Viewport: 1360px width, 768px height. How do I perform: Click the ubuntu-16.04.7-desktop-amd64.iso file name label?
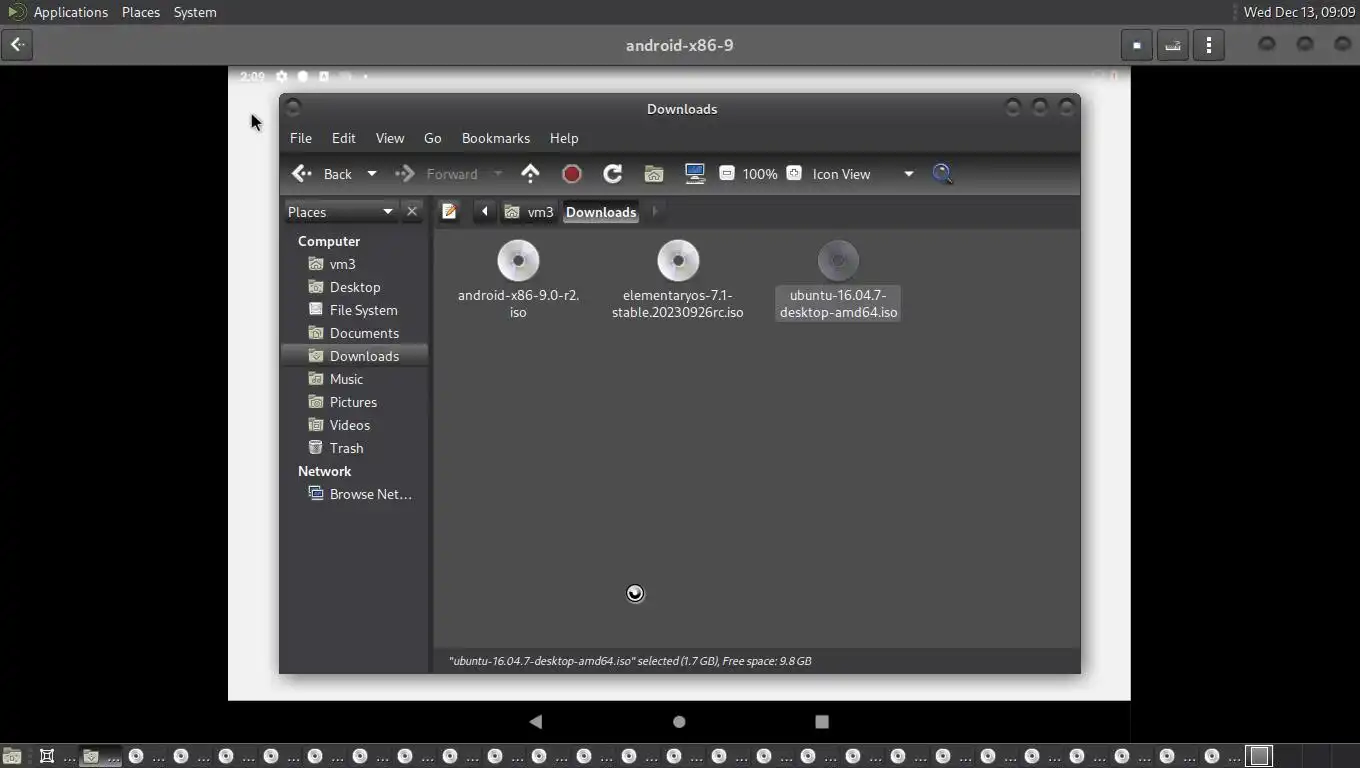tap(838, 304)
